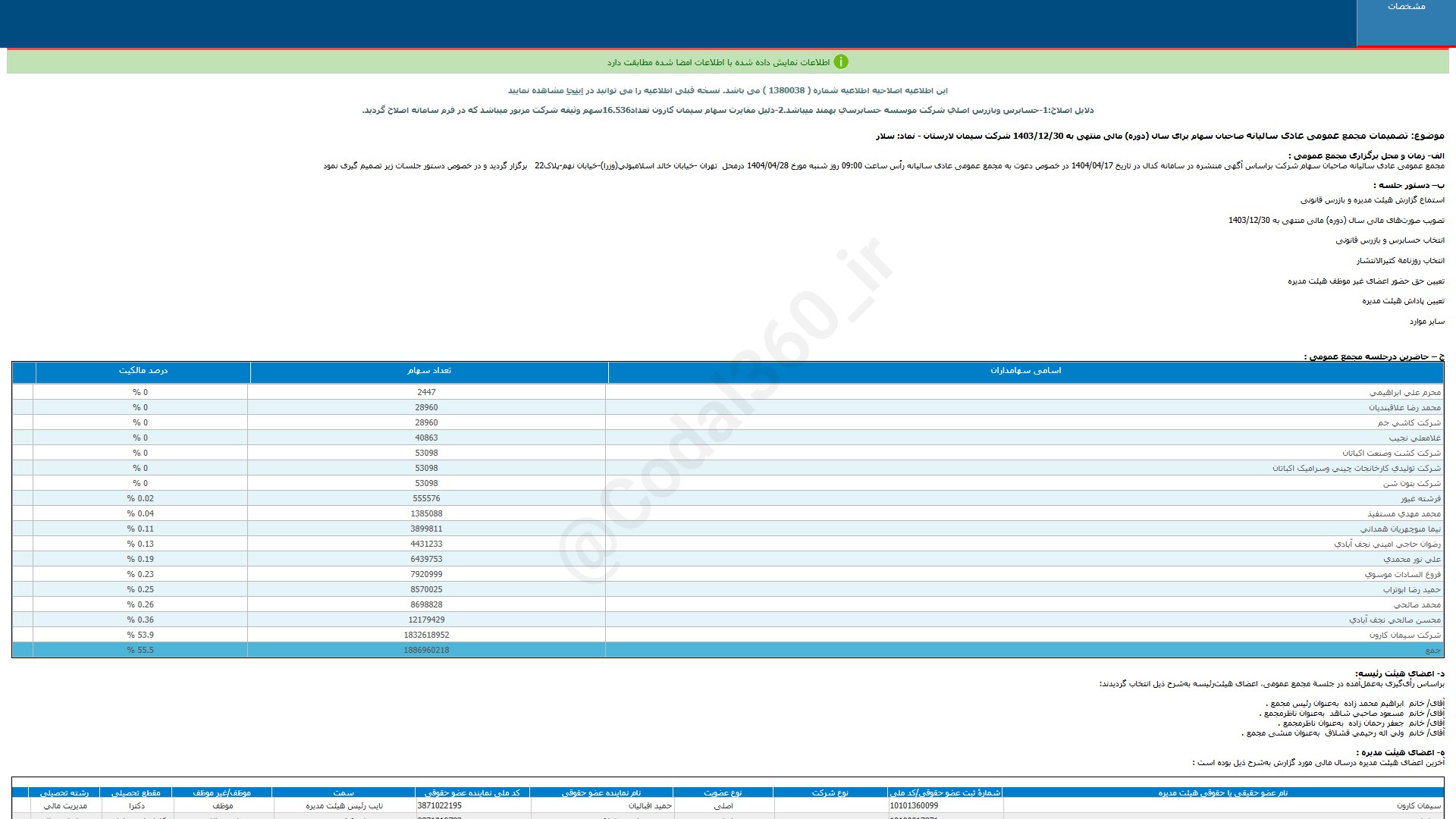This screenshot has height=819, width=1456.
Task: Click share count 2447
Action: (x=426, y=392)
